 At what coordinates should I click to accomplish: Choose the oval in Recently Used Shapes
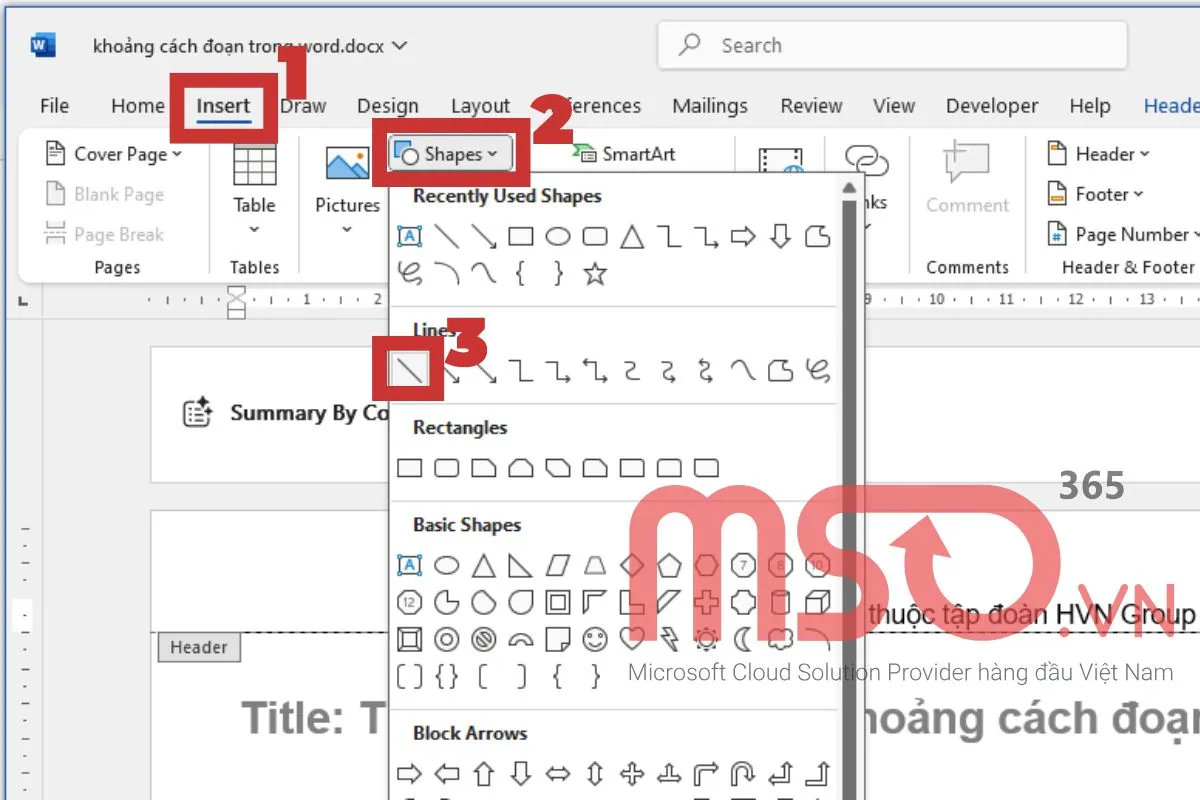tap(558, 237)
